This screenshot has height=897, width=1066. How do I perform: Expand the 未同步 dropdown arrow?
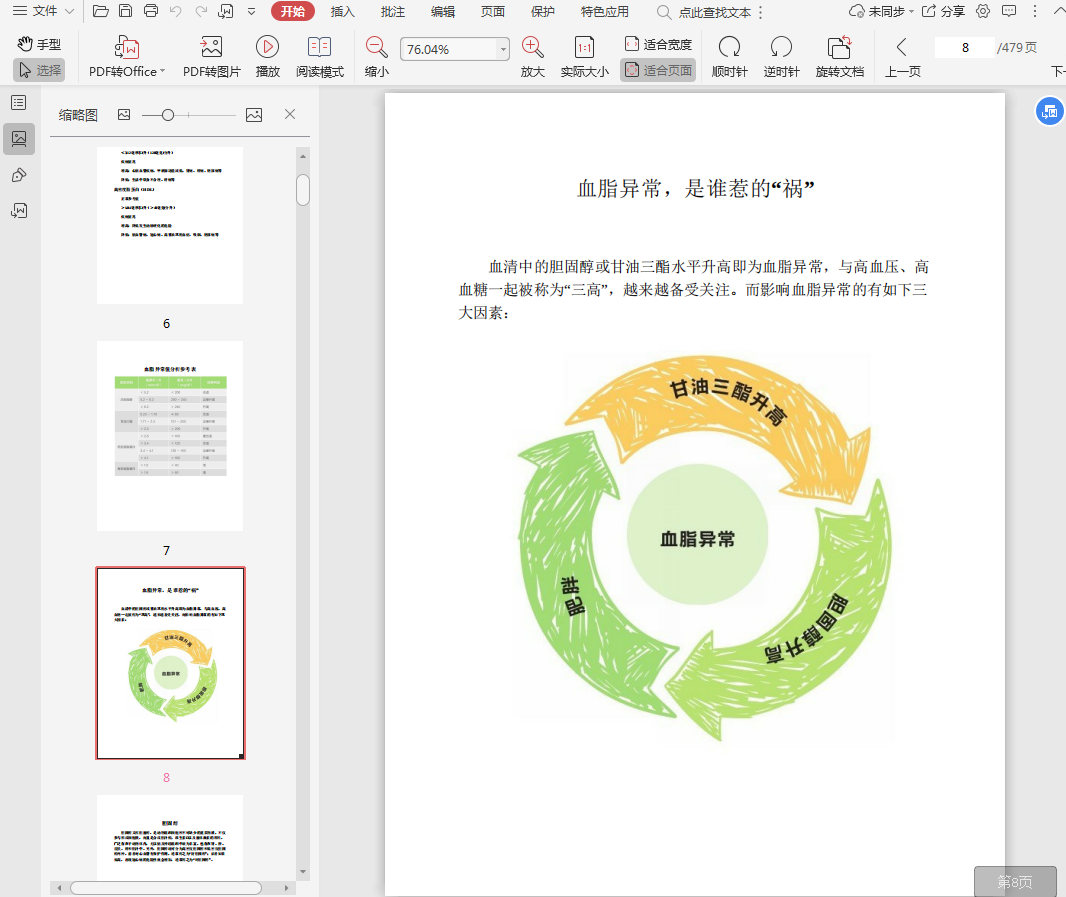point(911,12)
